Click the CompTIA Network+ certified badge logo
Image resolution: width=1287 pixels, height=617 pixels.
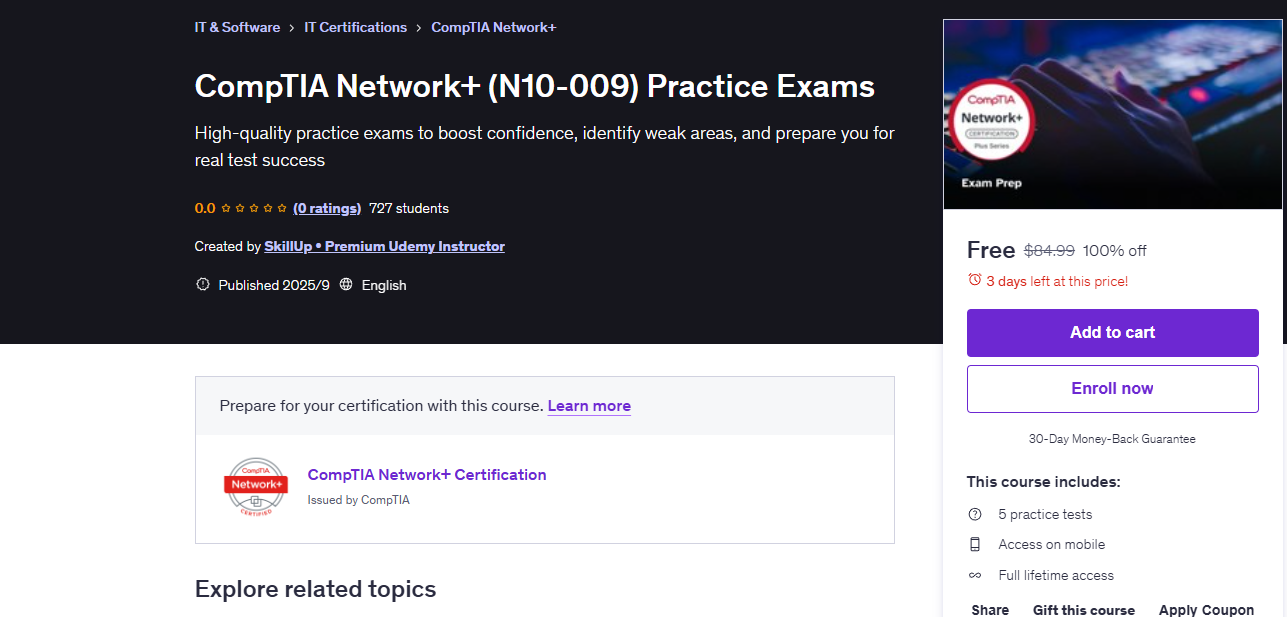click(x=255, y=487)
